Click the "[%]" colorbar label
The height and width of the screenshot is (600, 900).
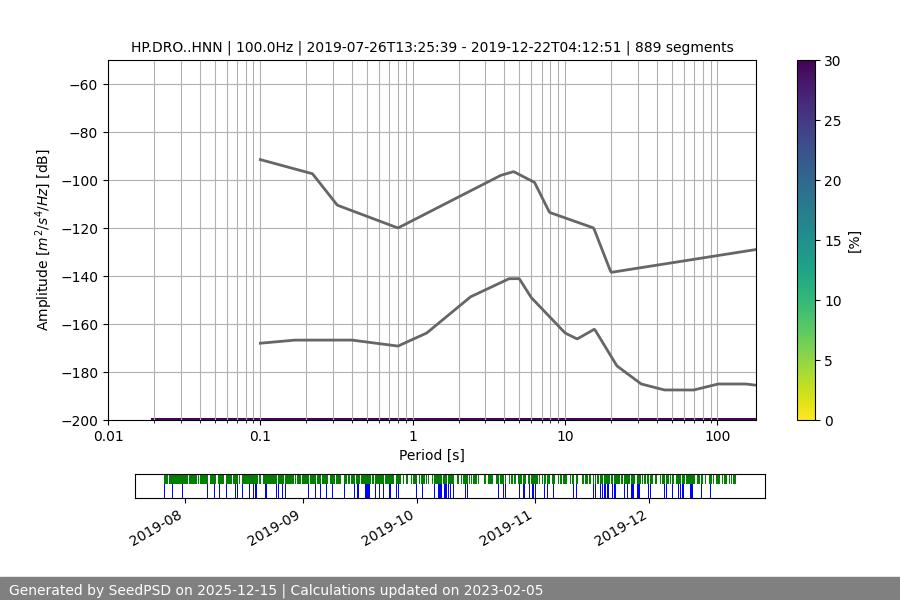[854, 241]
